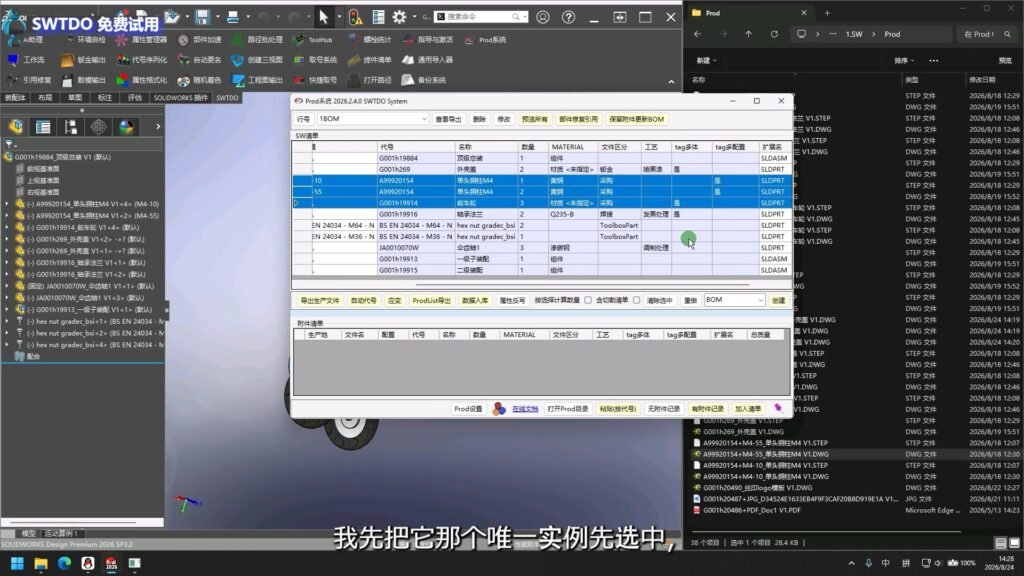The image size is (1024, 576).
Task: Open the ConfigurationManager tab icon
Action: pos(71,127)
